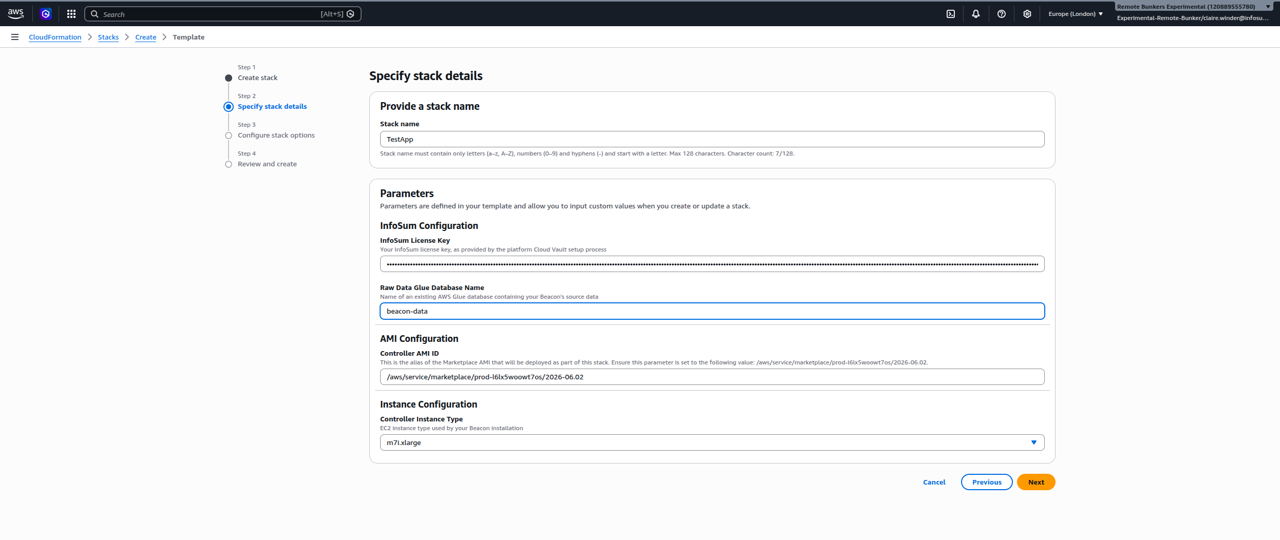Click the search magnifier icon
This screenshot has height=540, width=1280.
click(95, 14)
